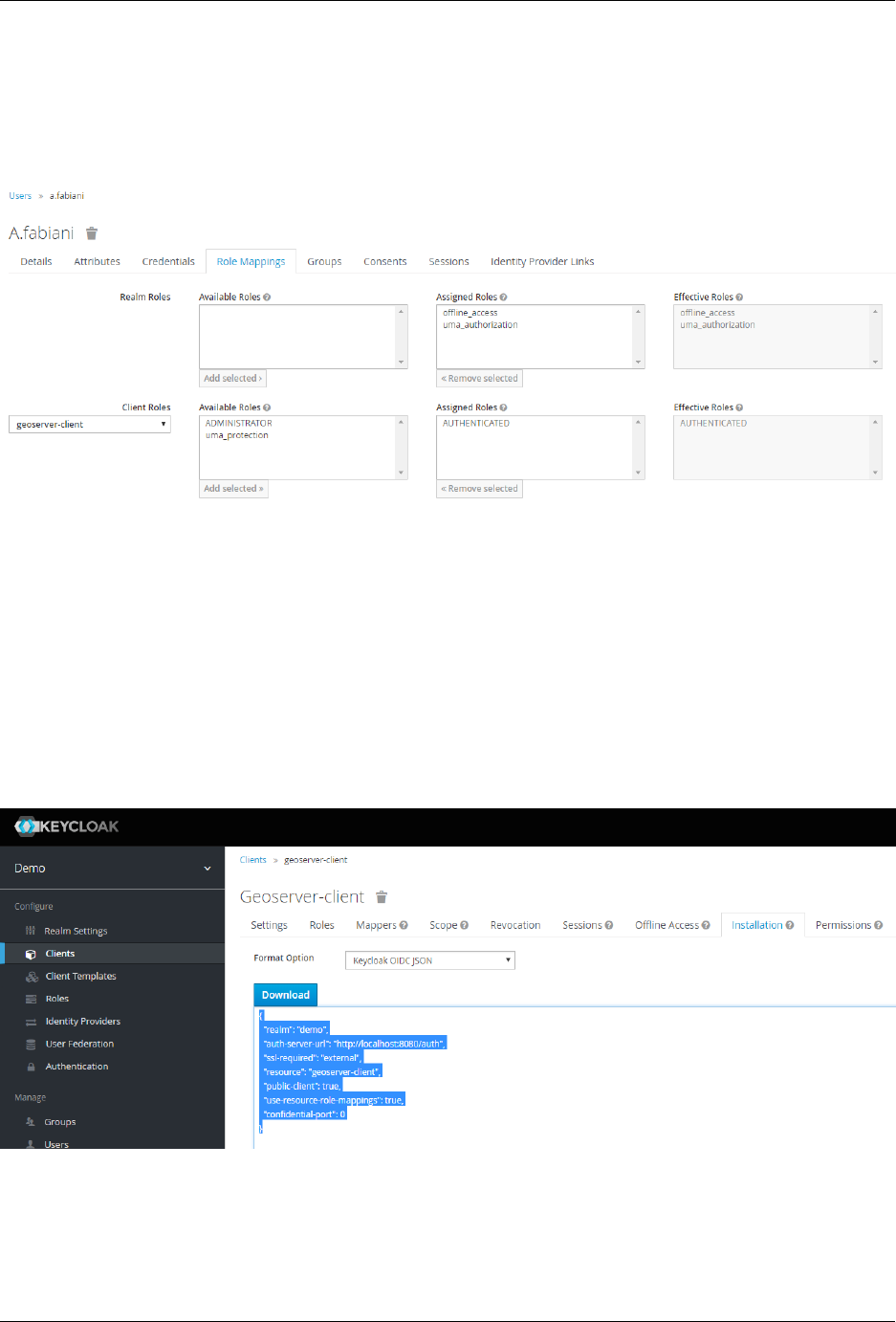Open Identity Provider Links tab

point(542,261)
